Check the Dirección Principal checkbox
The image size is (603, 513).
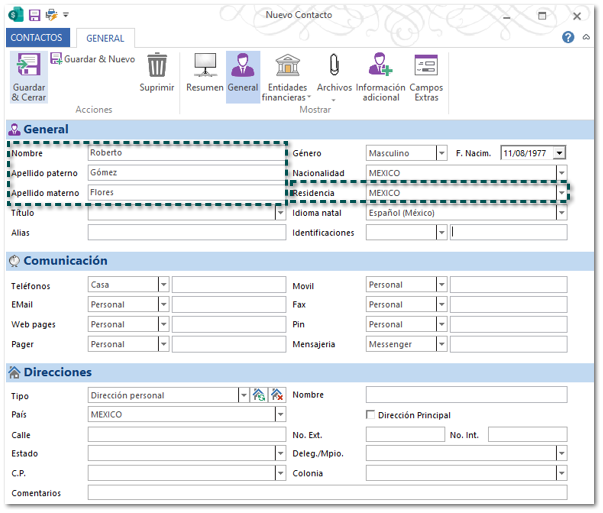pos(371,415)
